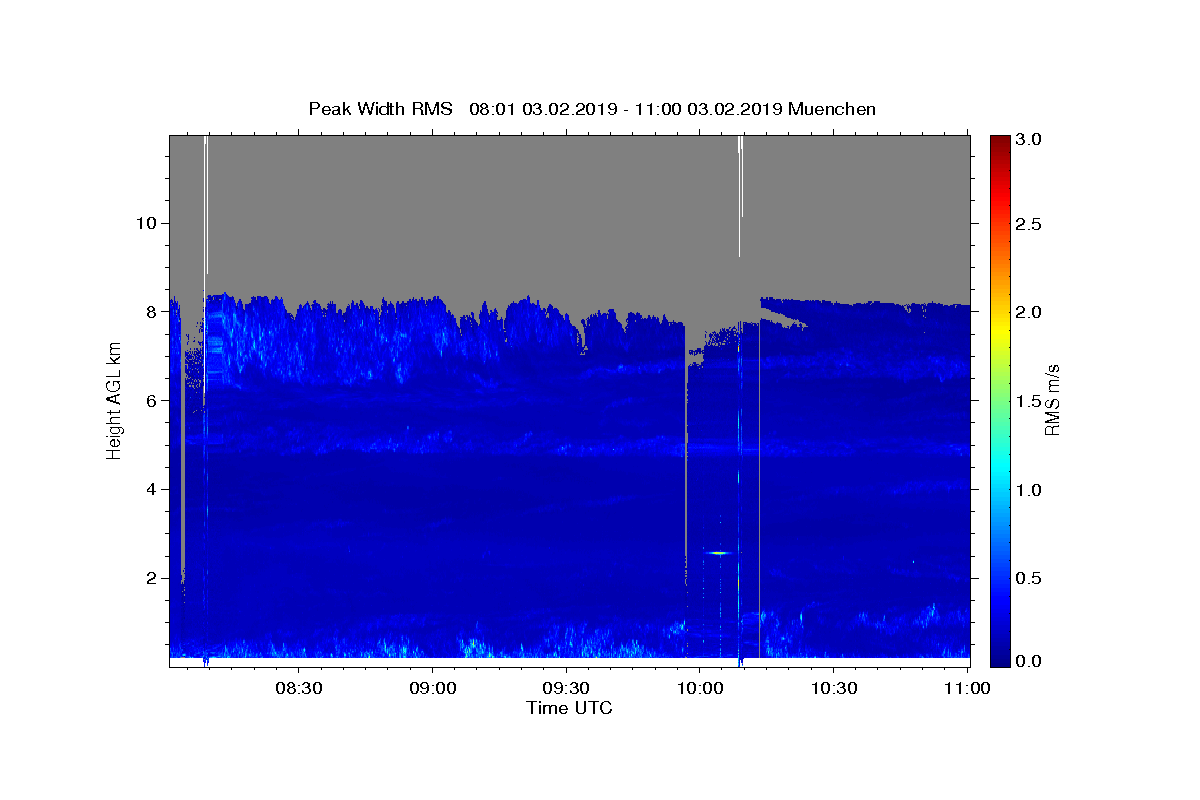Viewport: 1200px width, 800px height.
Task: Click the 'Height AGL km' axis label
Action: (x=114, y=400)
